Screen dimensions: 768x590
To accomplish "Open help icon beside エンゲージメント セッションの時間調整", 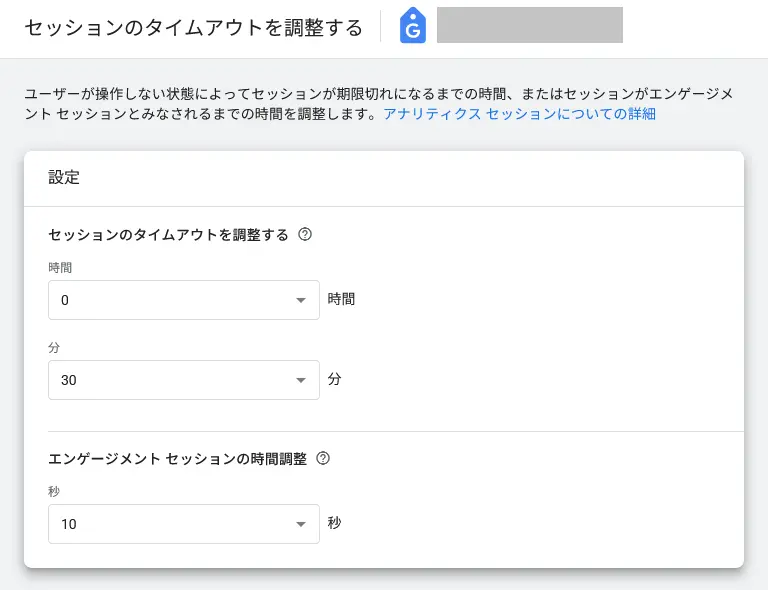I will coord(323,458).
